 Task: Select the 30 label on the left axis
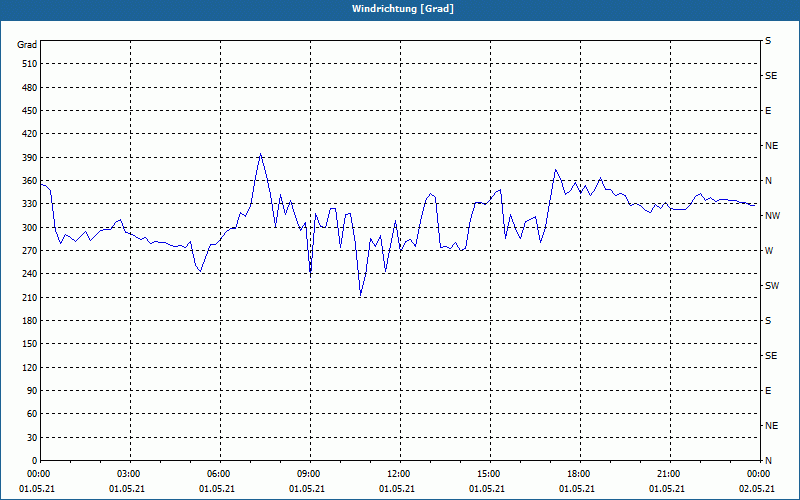(32, 438)
